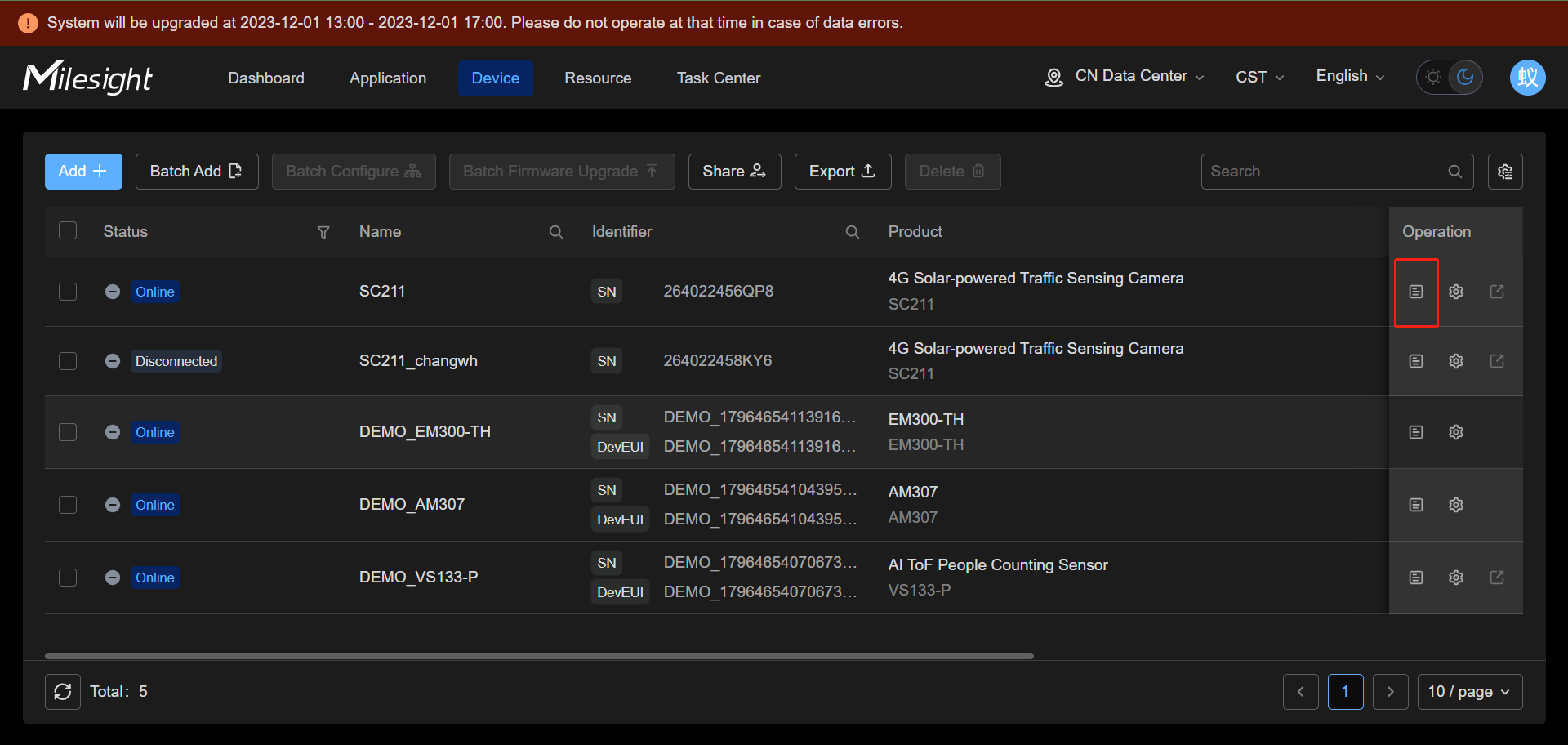1568x745 pixels.
Task: Click the refresh icon beside Total
Action: pyautogui.click(x=63, y=692)
